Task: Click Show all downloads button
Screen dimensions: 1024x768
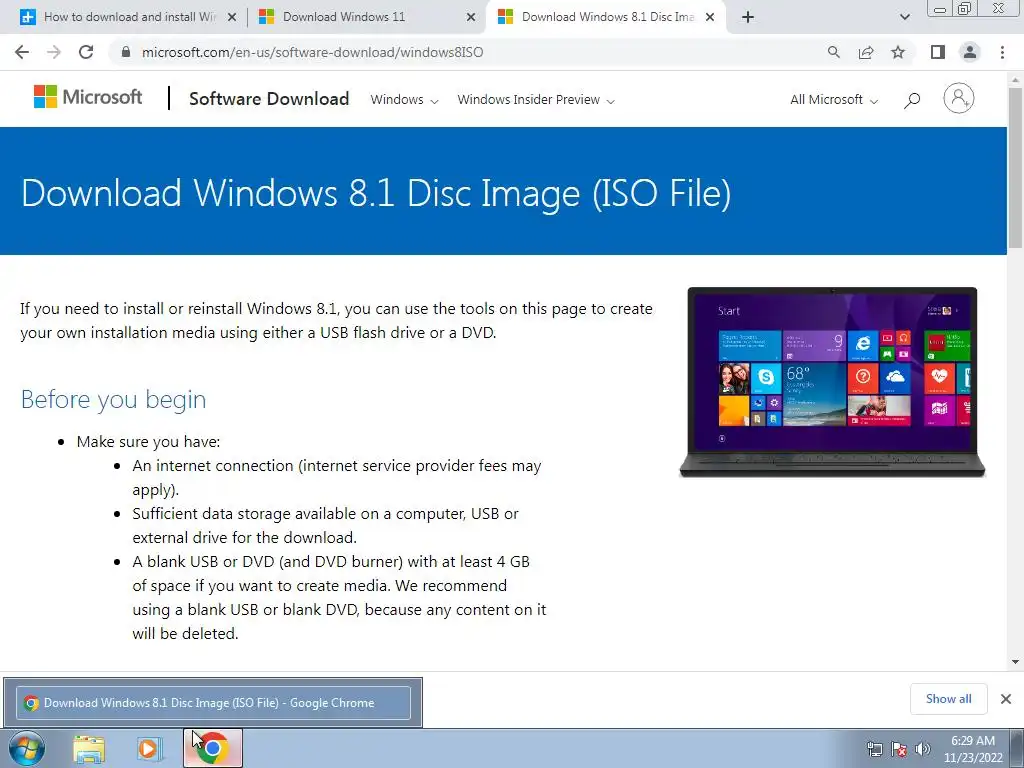Action: (x=948, y=699)
